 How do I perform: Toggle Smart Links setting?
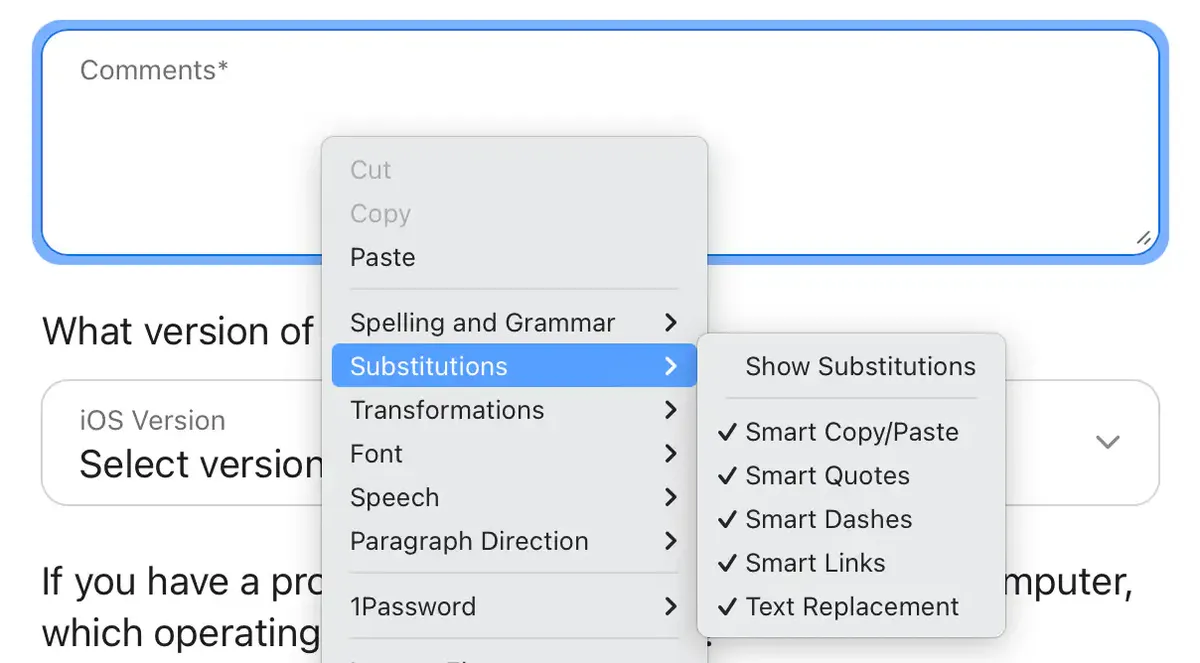[815, 563]
